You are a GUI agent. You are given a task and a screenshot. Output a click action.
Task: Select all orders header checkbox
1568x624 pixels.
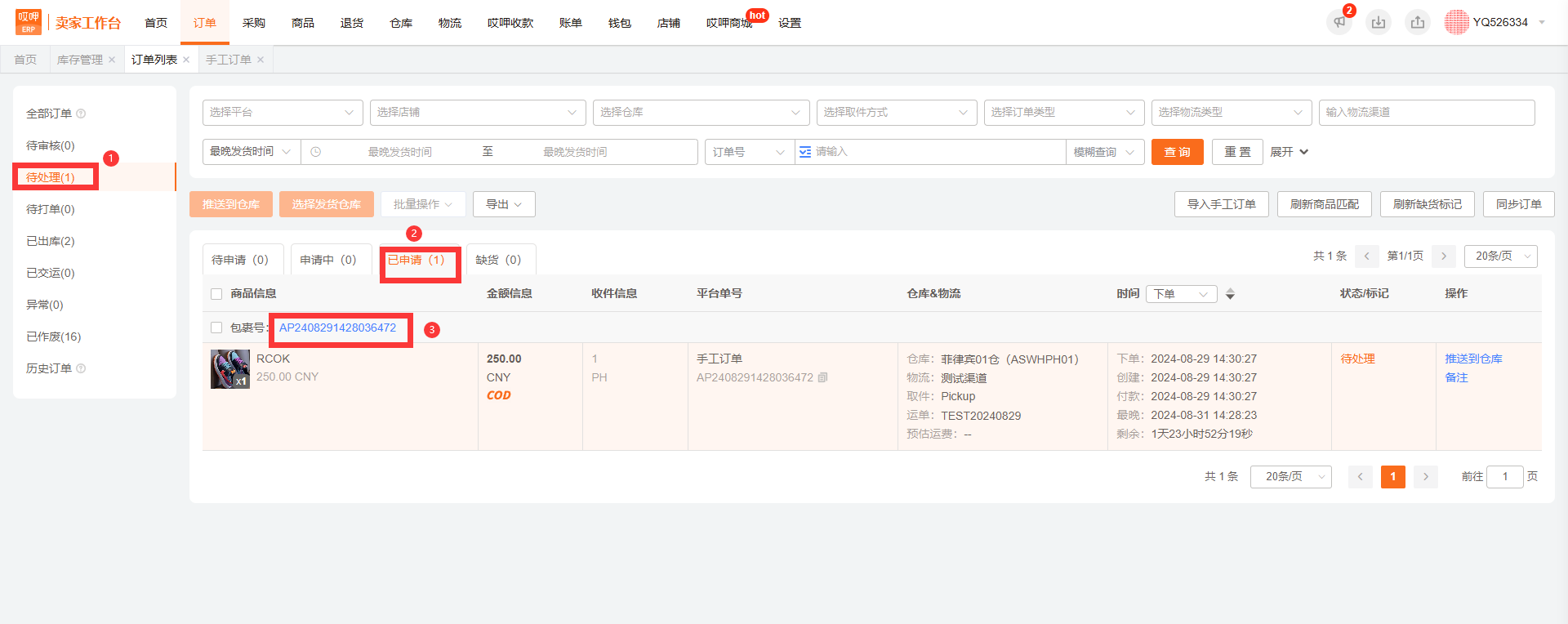[x=216, y=294]
